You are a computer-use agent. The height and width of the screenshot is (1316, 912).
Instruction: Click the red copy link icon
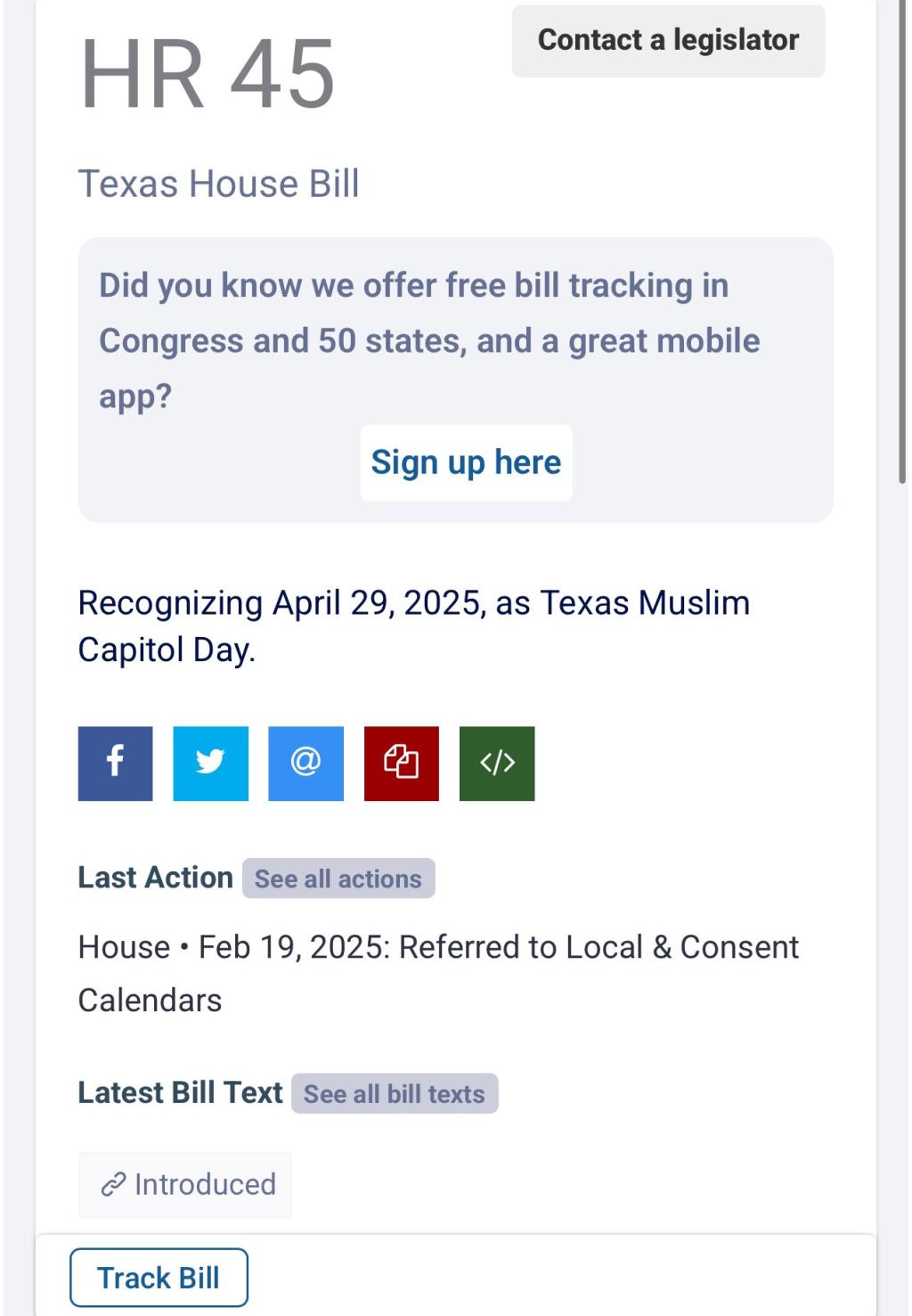[x=401, y=763]
